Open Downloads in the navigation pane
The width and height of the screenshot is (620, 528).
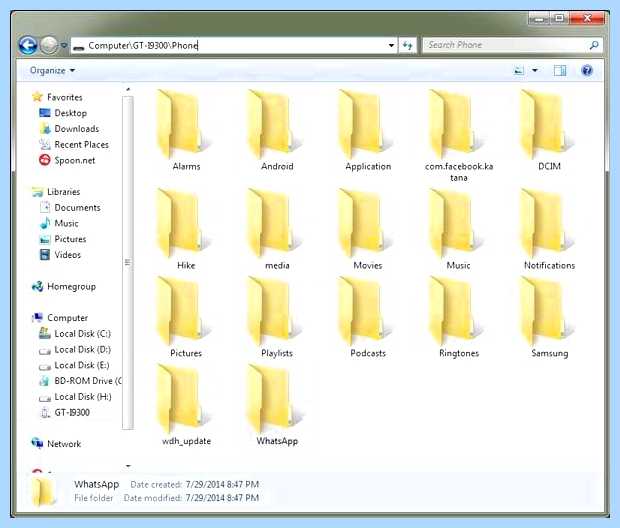(69, 129)
